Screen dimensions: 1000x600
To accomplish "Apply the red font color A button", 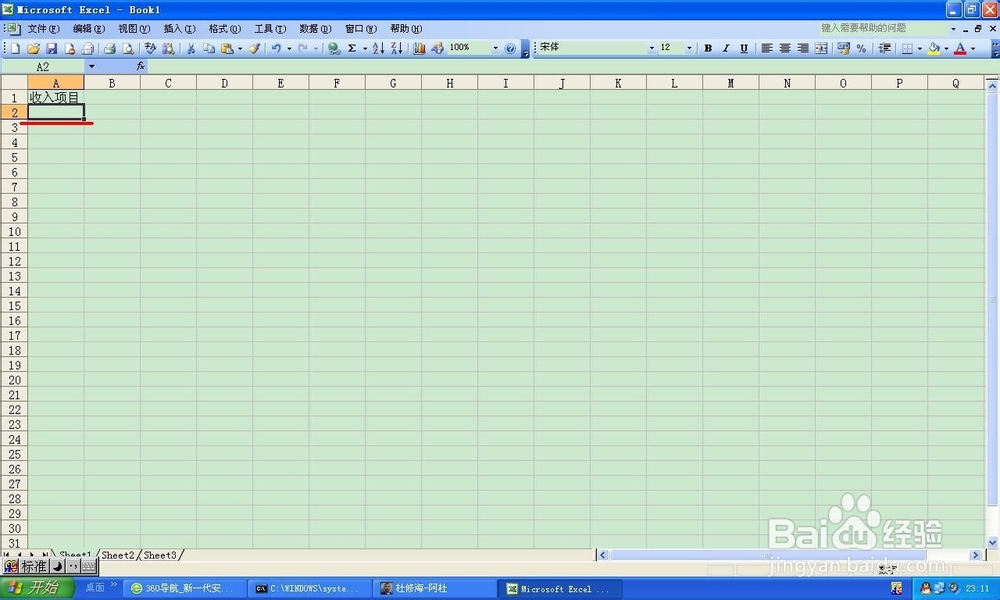I will click(960, 48).
